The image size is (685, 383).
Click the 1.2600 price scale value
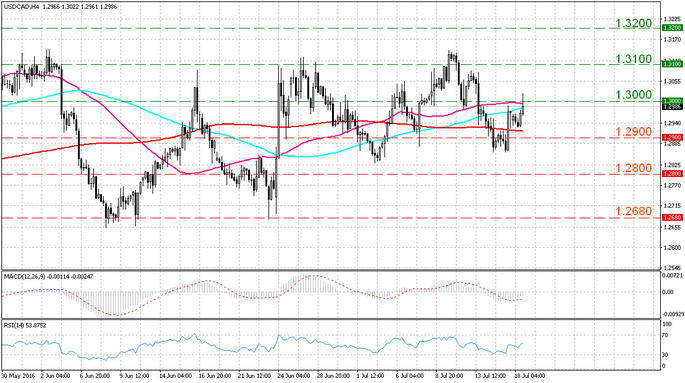point(672,248)
